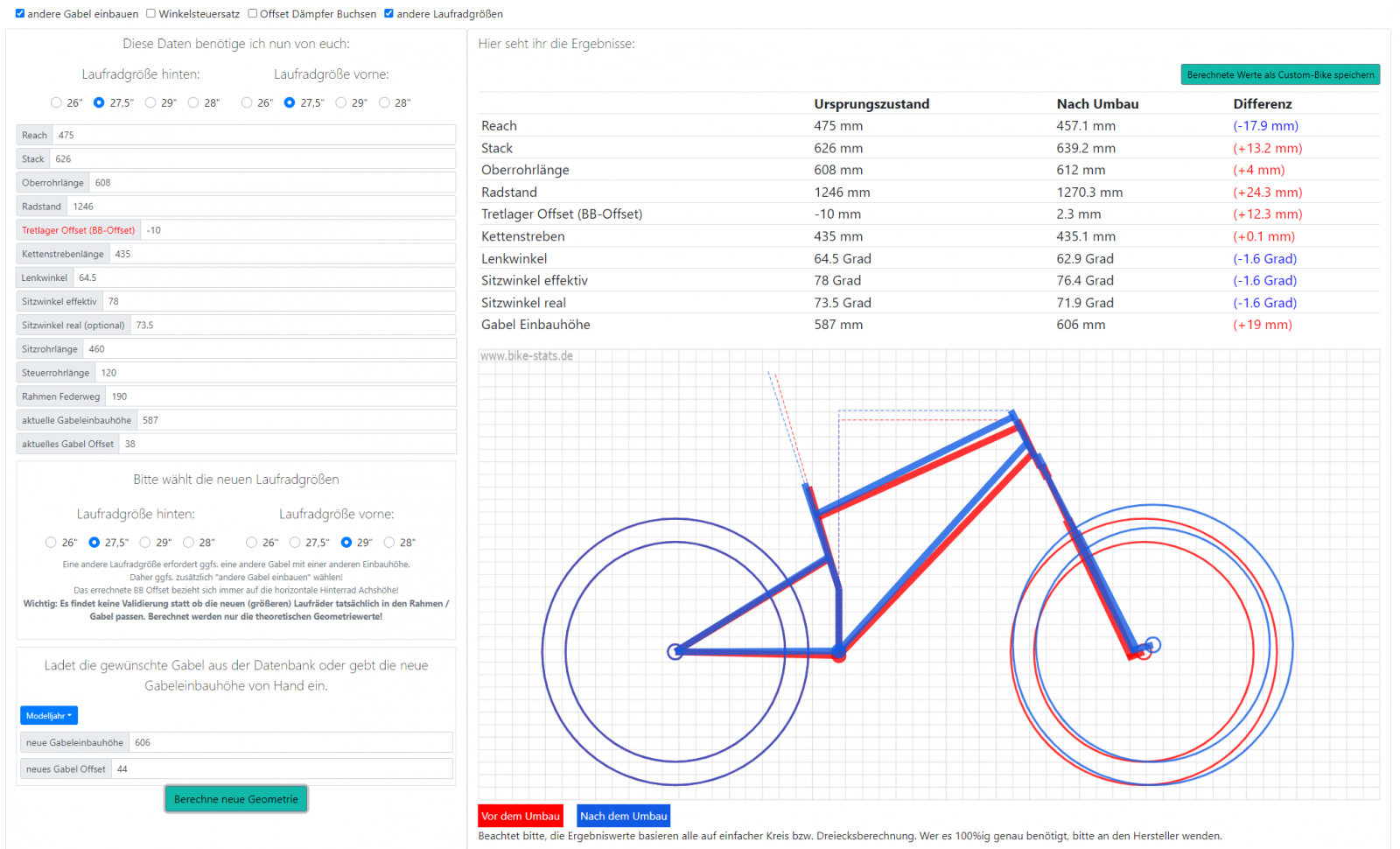Click 'Berechne neue Geometrie' button
This screenshot has height=849, width=1400.
[236, 799]
